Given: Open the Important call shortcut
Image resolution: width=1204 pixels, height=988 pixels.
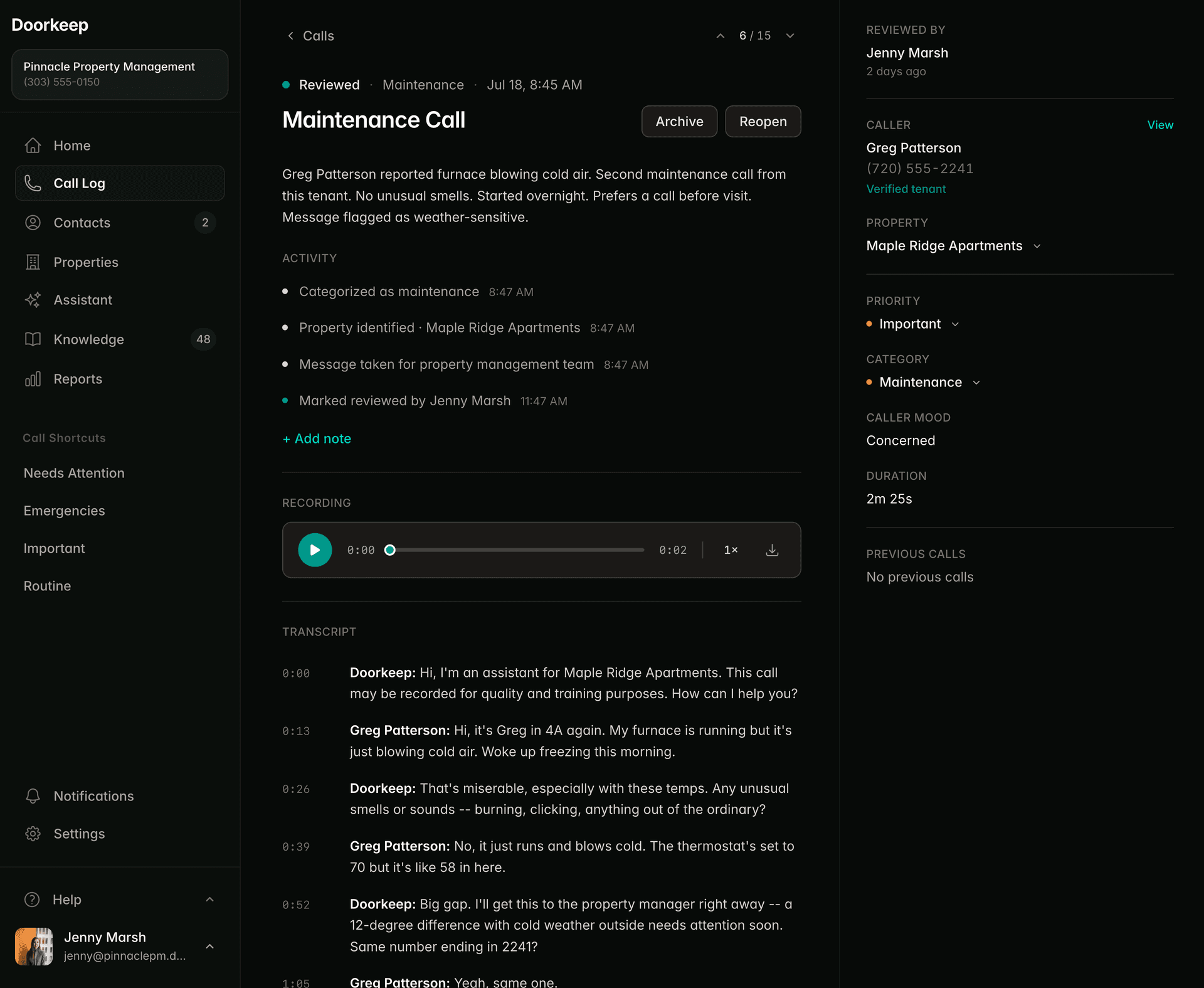Looking at the screenshot, I should [54, 548].
